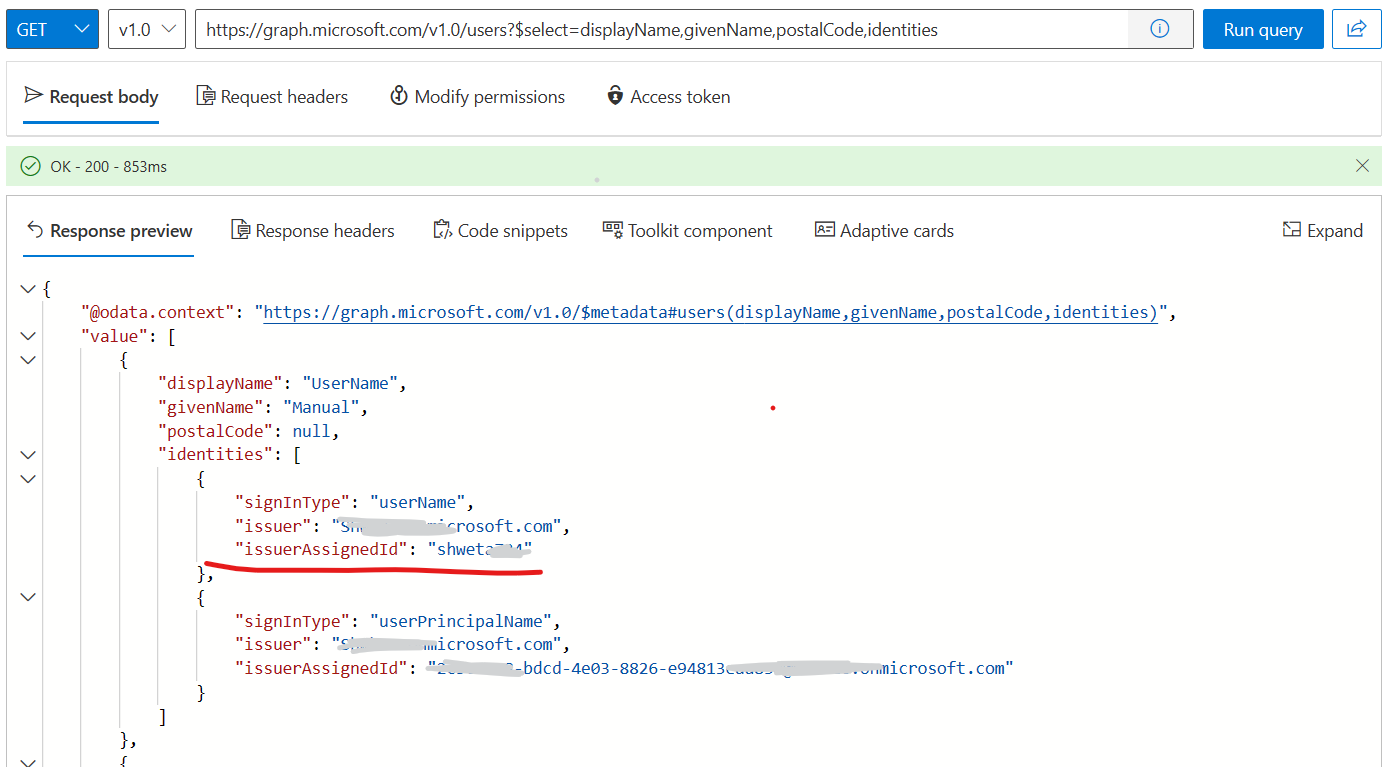Switch to the Request headers tab

pos(272,96)
